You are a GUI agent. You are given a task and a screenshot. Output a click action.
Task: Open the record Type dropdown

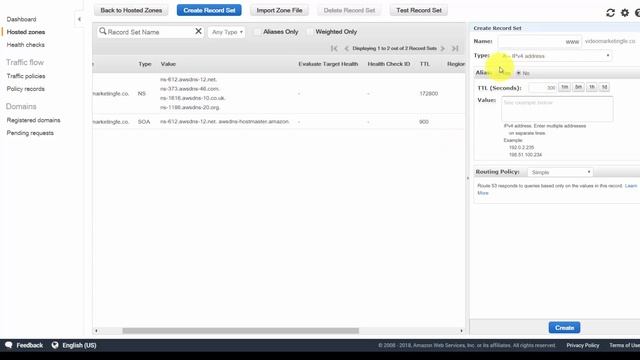(x=555, y=56)
